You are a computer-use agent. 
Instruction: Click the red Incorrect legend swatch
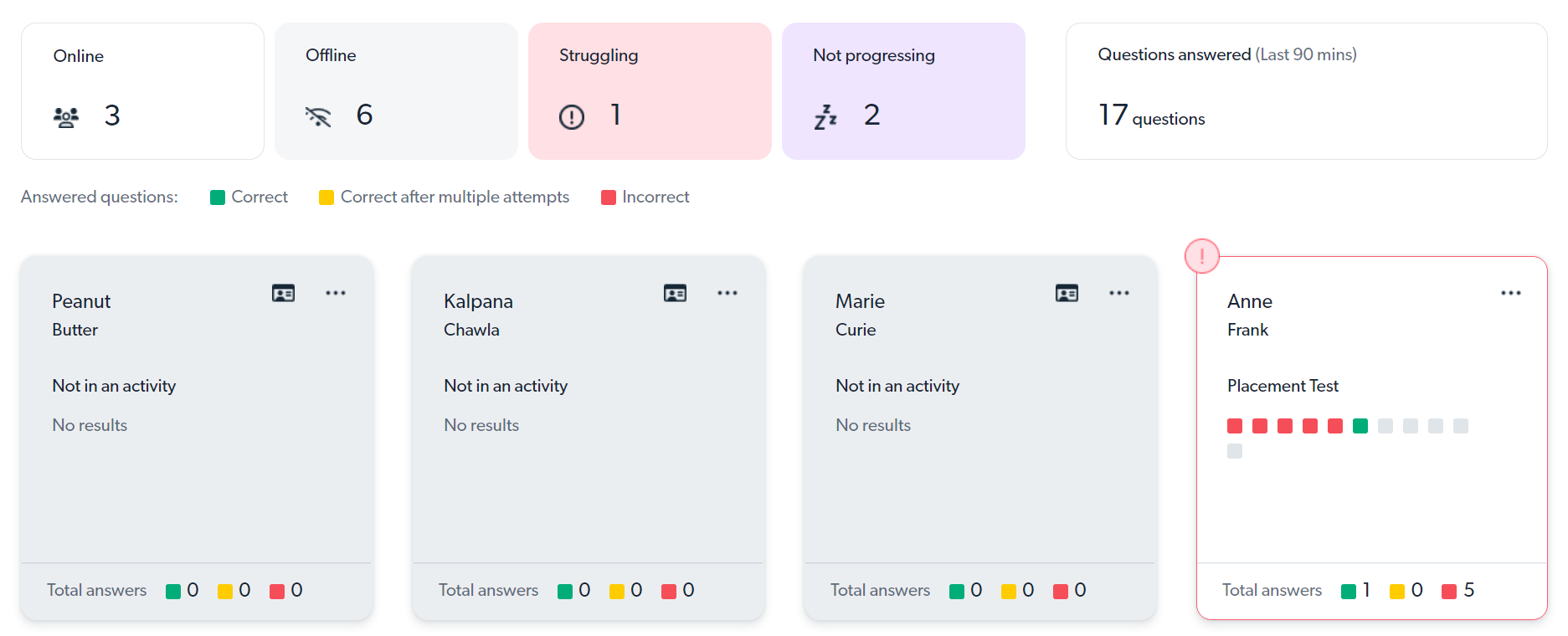609,197
